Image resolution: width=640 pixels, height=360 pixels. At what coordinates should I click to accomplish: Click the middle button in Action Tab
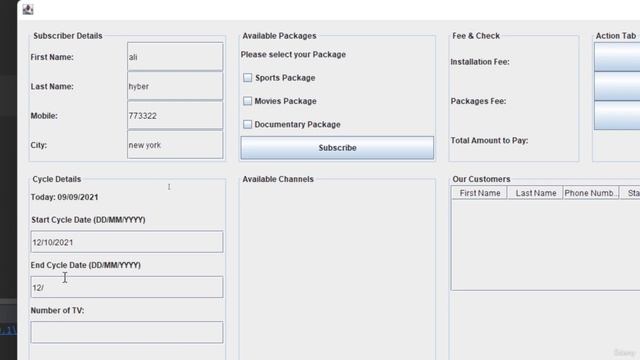[x=617, y=86]
